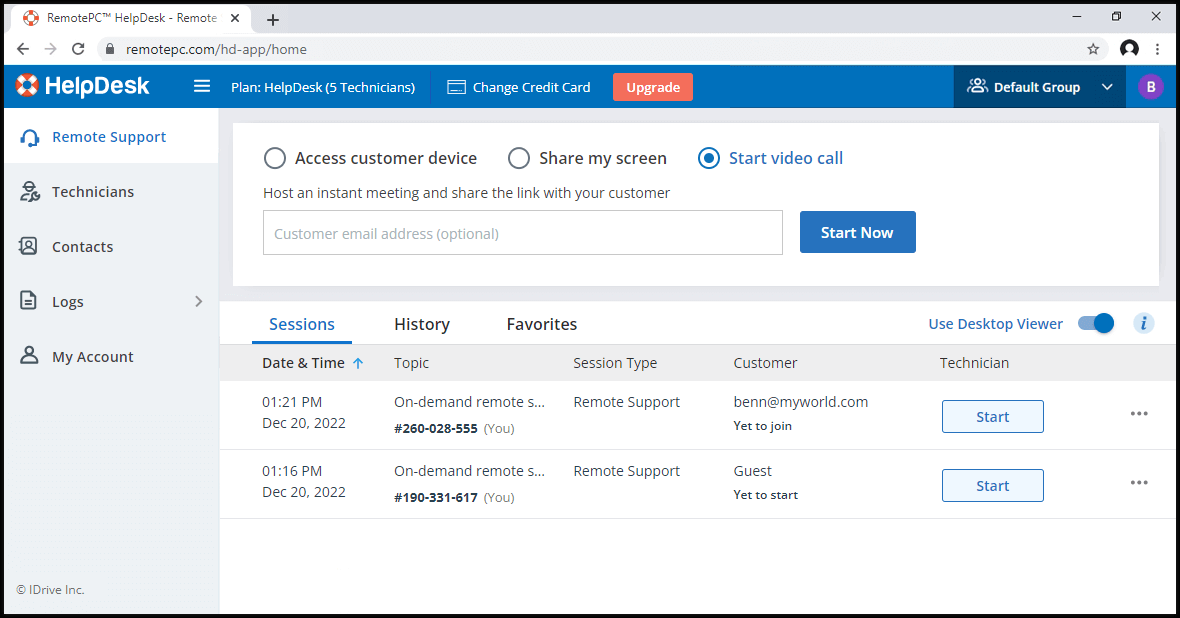
Task: Click the orange Upgrade button
Action: coord(652,87)
